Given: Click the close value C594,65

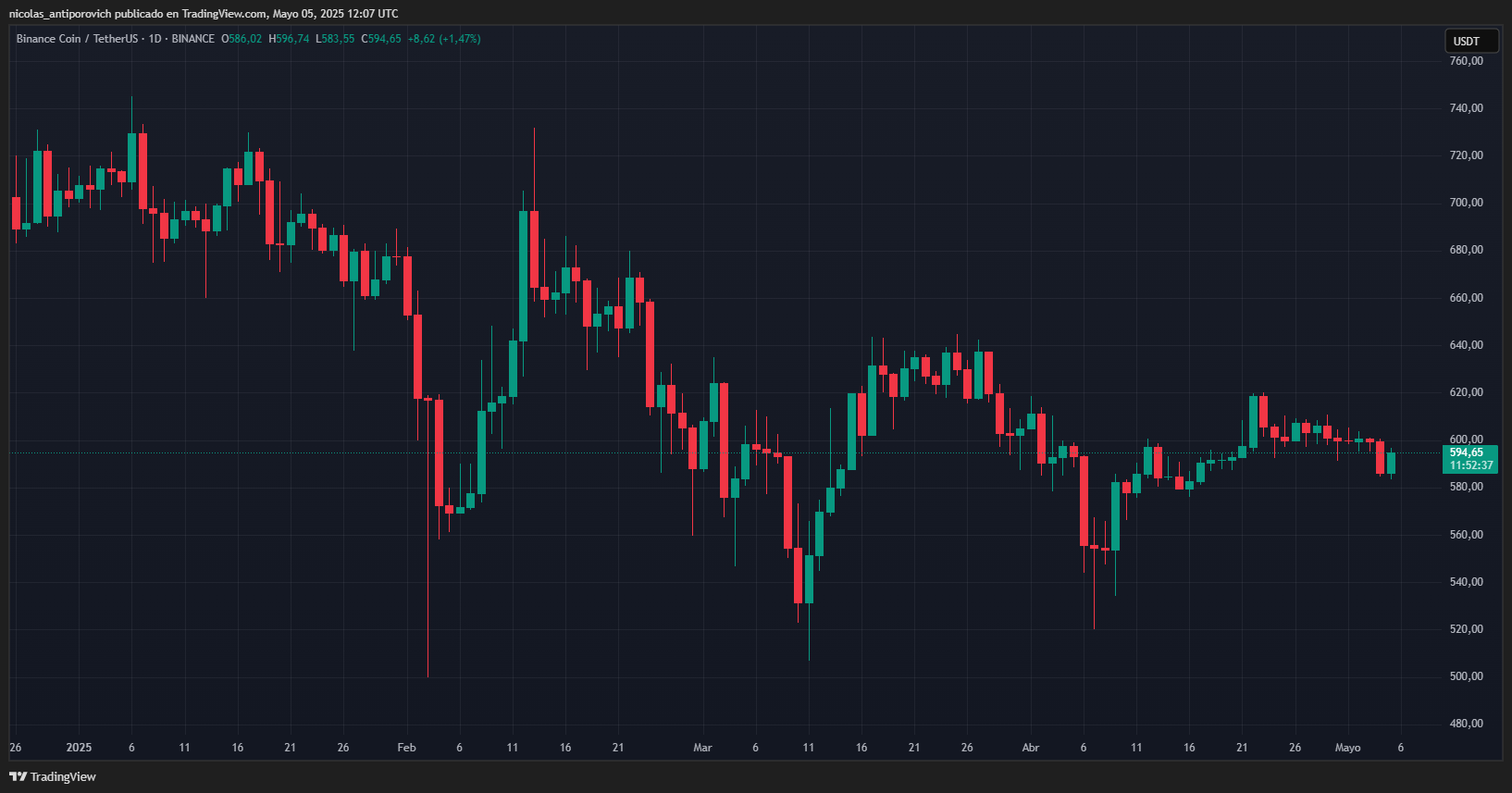Looking at the screenshot, I should click(381, 39).
